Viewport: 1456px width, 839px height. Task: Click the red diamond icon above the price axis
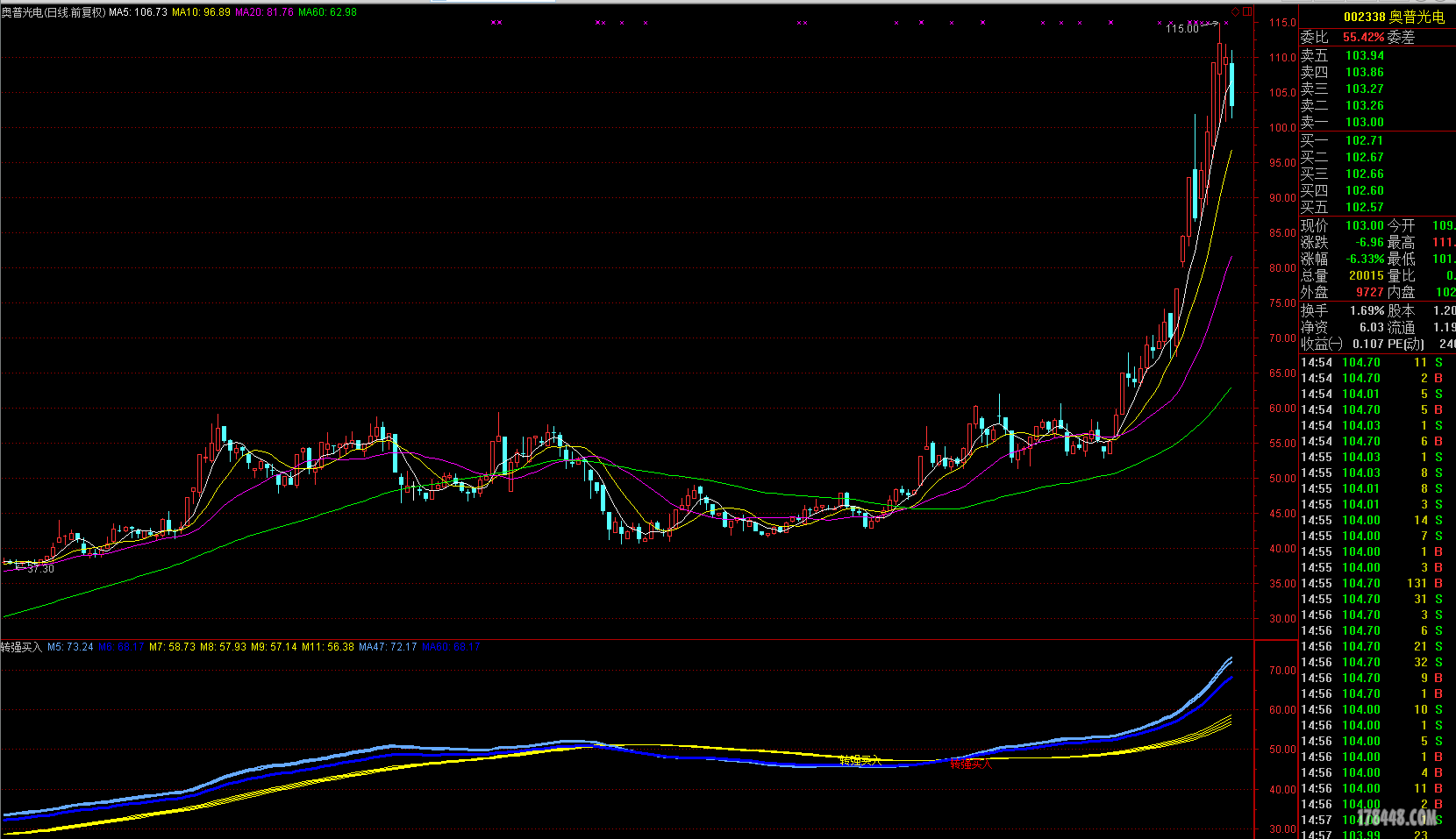1236,11
